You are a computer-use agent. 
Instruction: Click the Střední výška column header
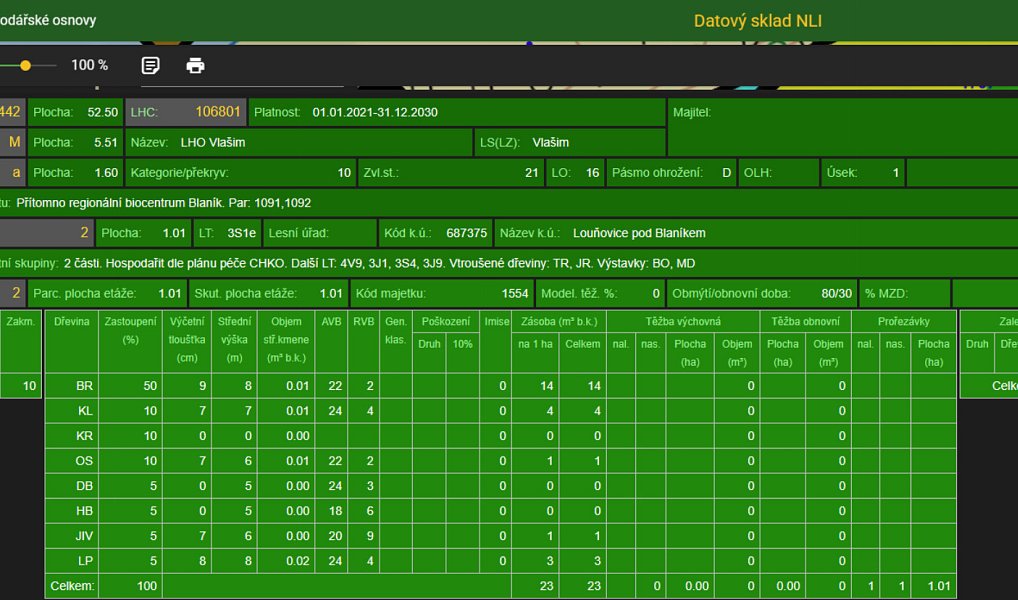click(234, 340)
